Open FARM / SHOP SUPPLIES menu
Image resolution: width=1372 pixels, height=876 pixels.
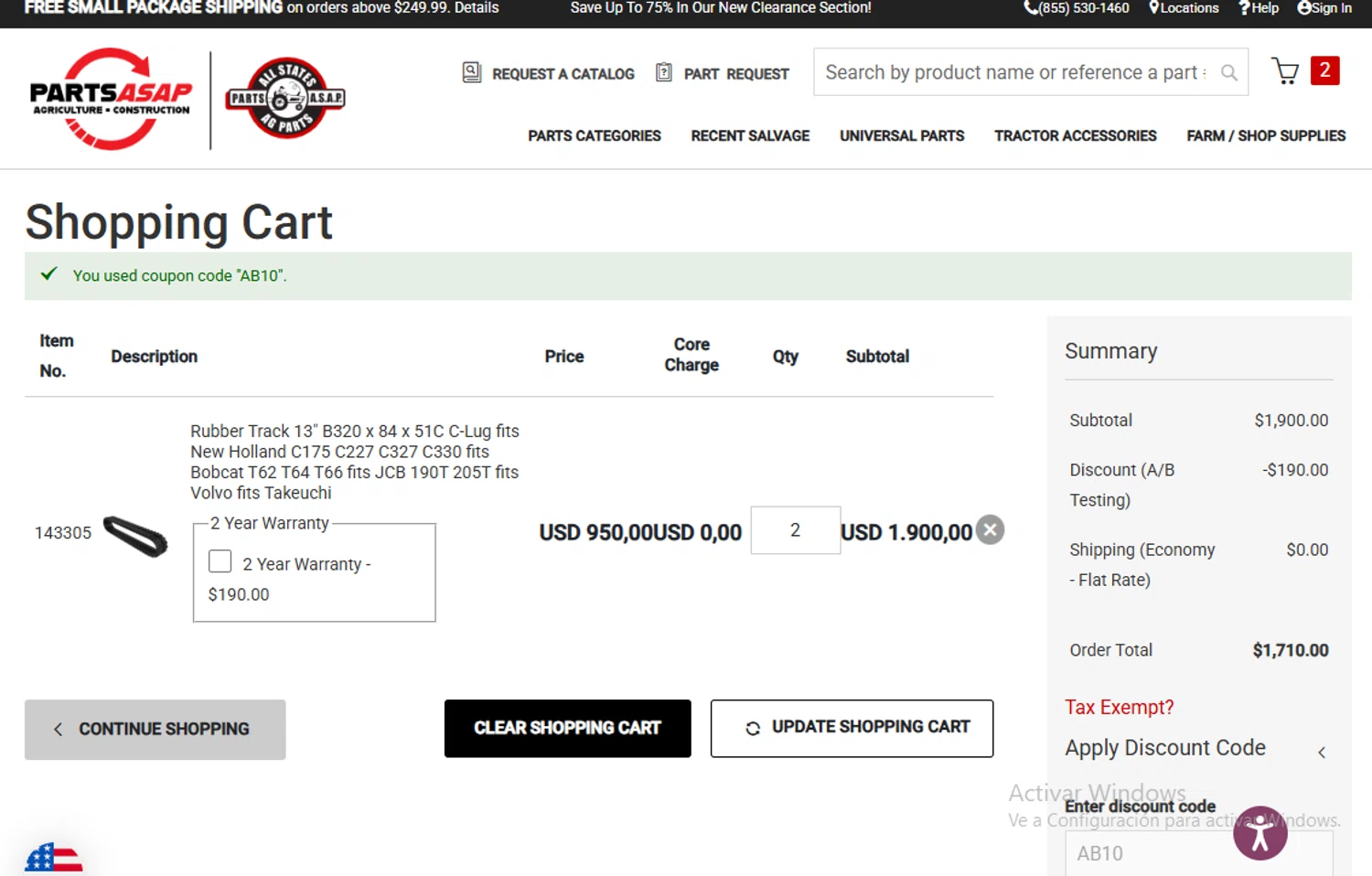pyautogui.click(x=1266, y=136)
